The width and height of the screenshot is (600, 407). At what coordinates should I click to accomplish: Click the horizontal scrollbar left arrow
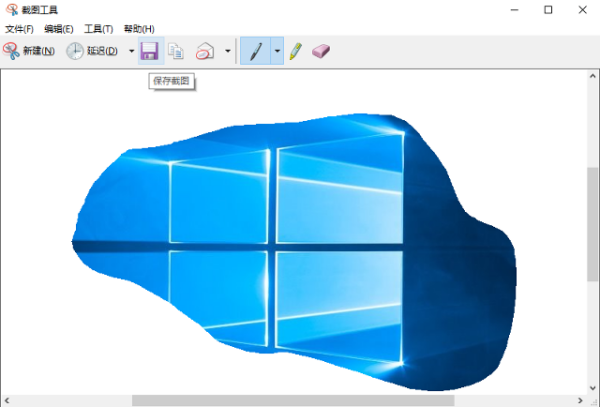coord(7,400)
